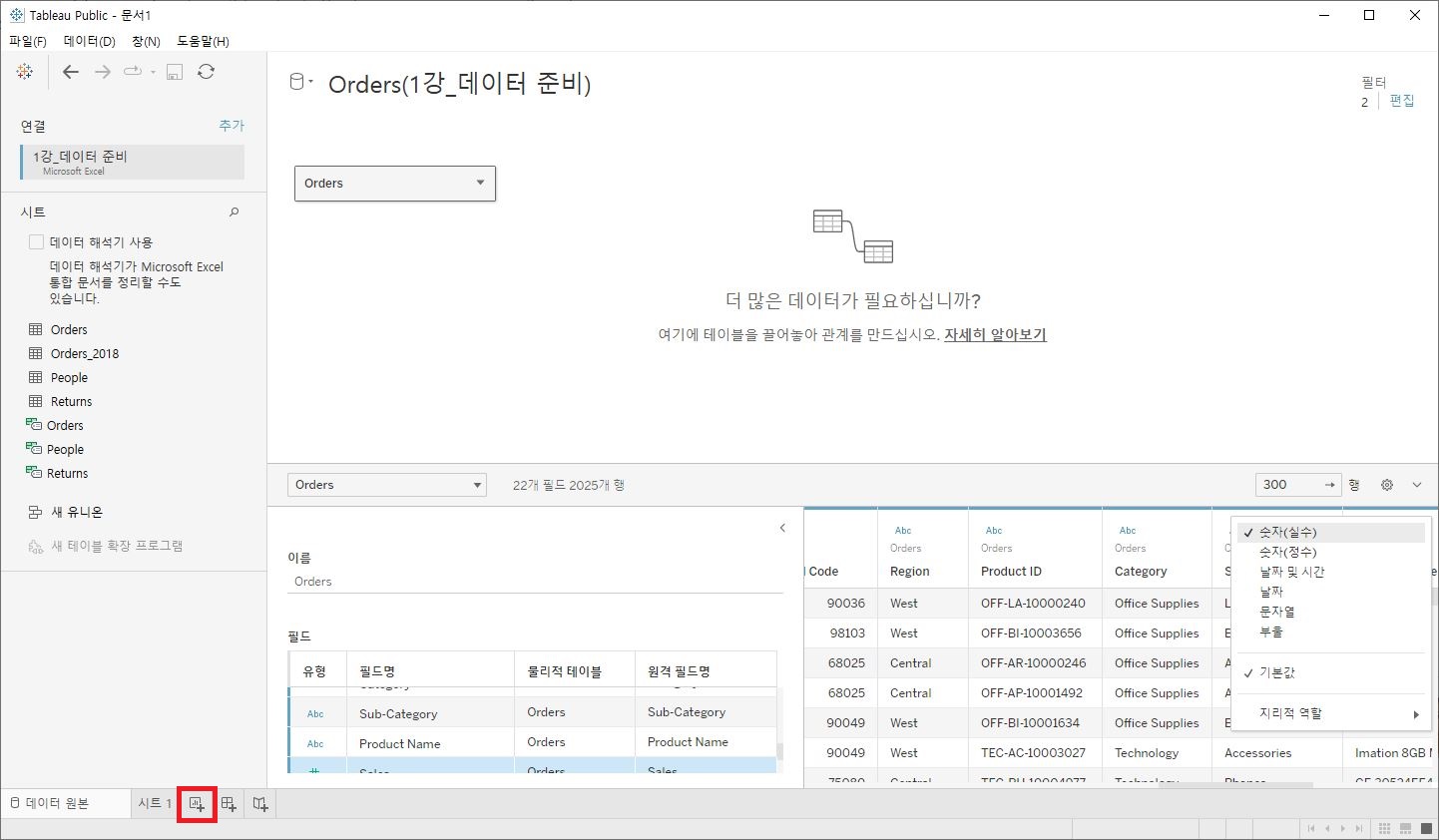Click the New Union icon
Viewport: 1439px width, 840px height.
[x=35, y=512]
